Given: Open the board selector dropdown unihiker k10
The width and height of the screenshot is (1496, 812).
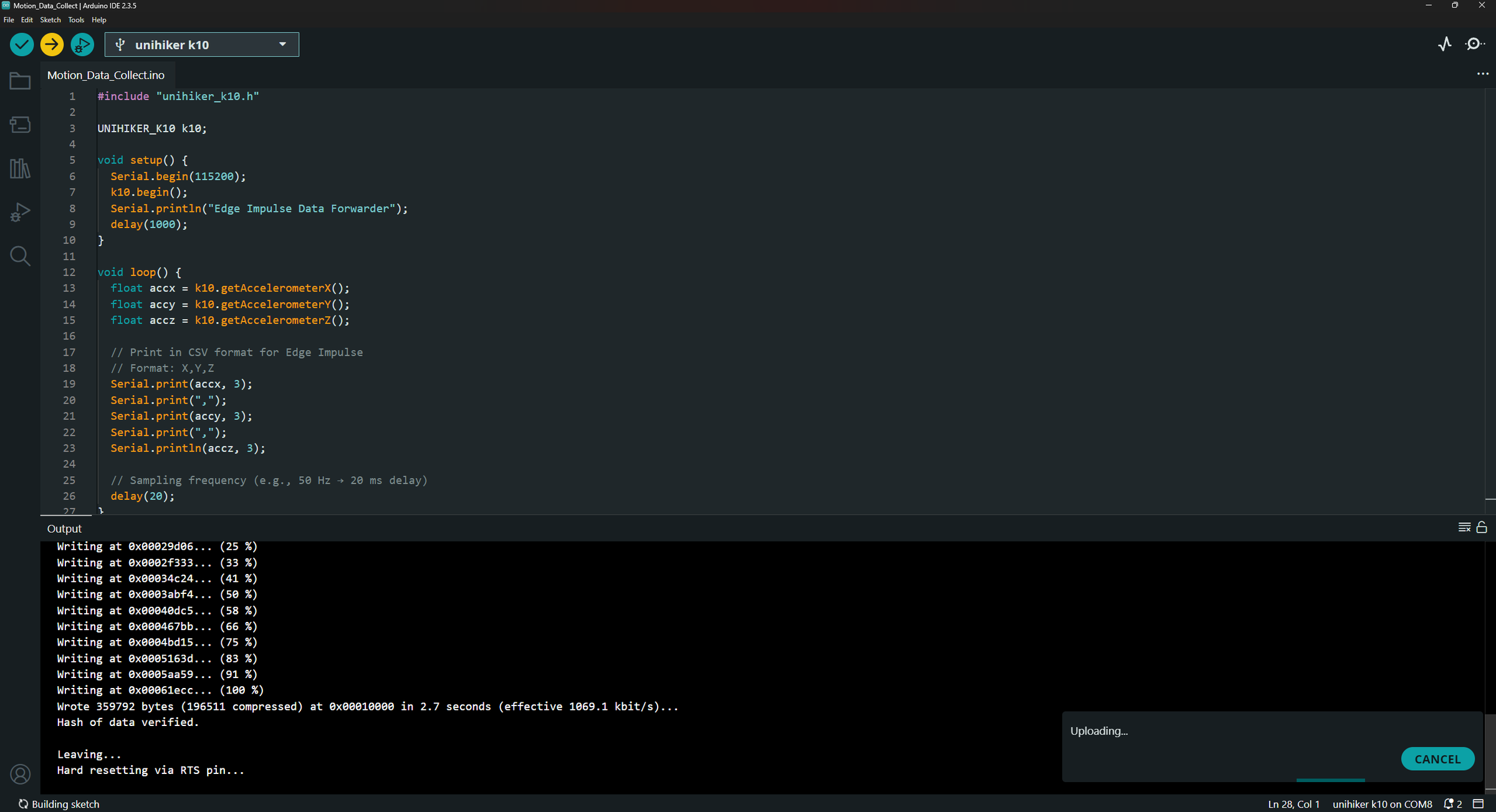Looking at the screenshot, I should pyautogui.click(x=201, y=45).
